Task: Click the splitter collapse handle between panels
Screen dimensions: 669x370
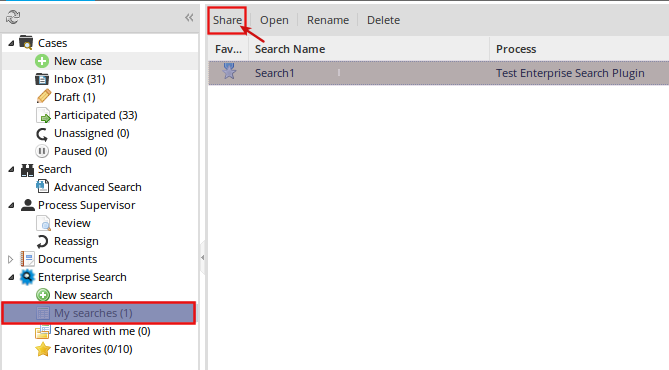Action: tap(203, 257)
